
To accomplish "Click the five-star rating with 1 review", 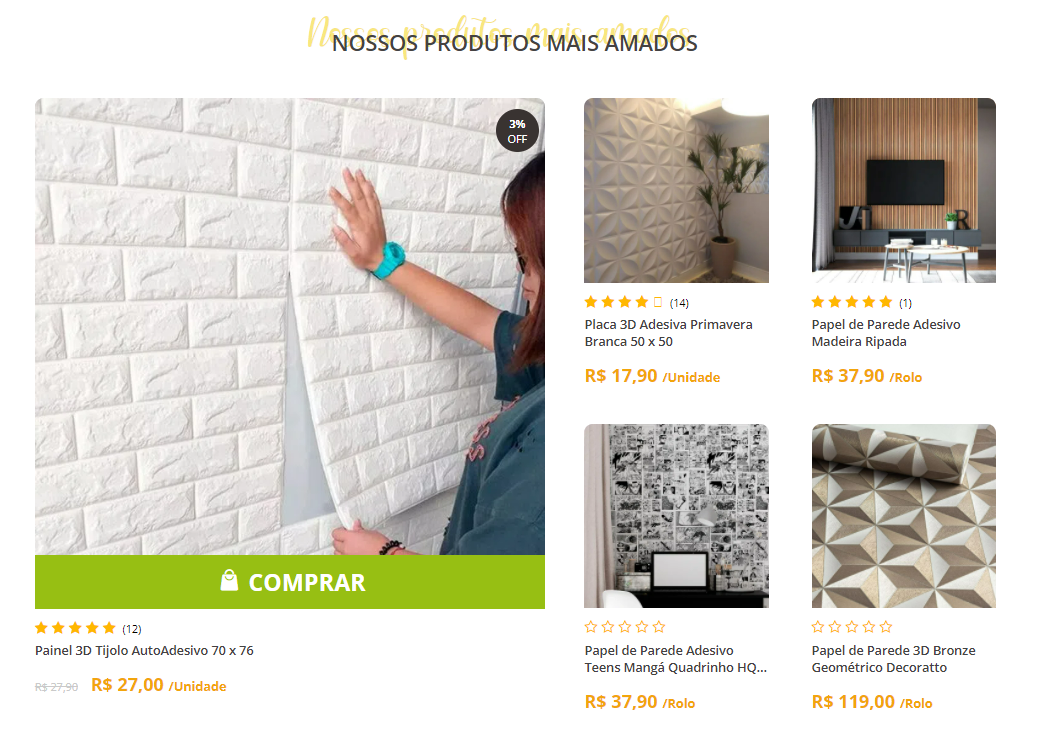I will click(x=861, y=302).
